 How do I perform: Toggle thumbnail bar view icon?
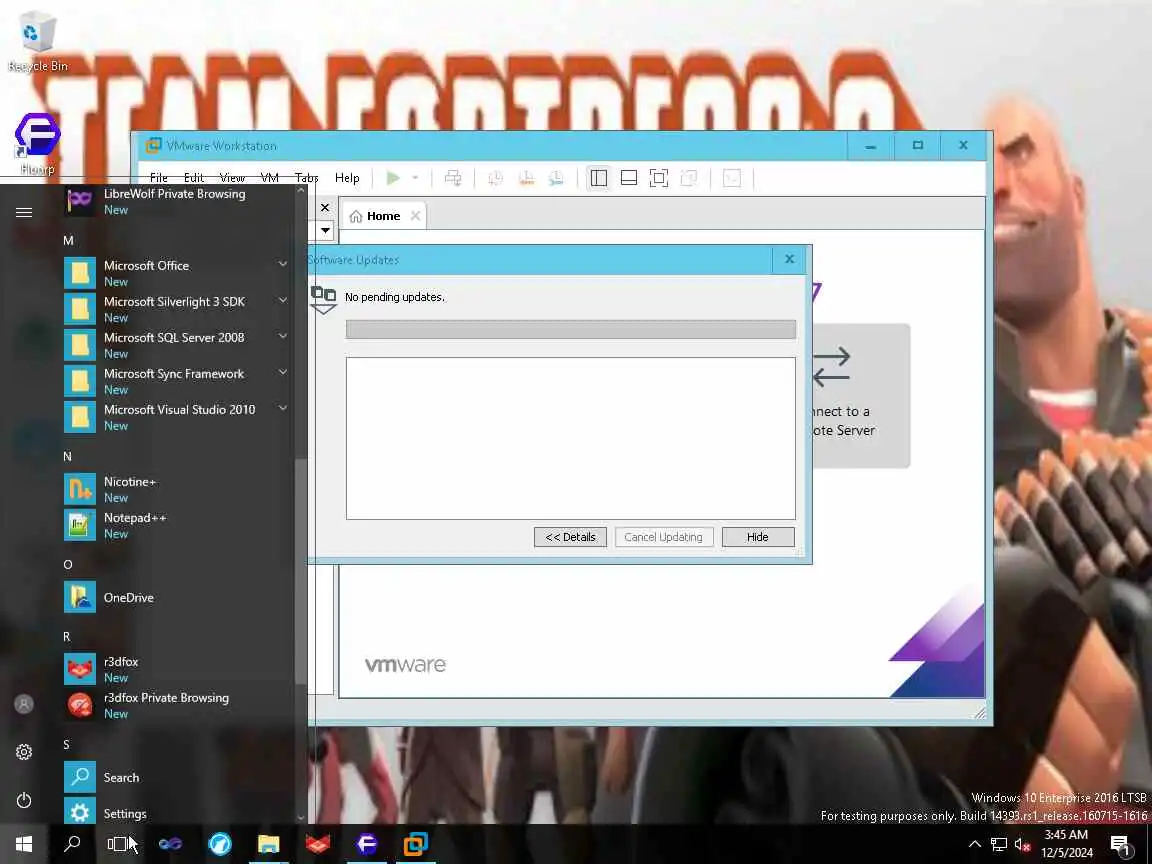point(629,178)
